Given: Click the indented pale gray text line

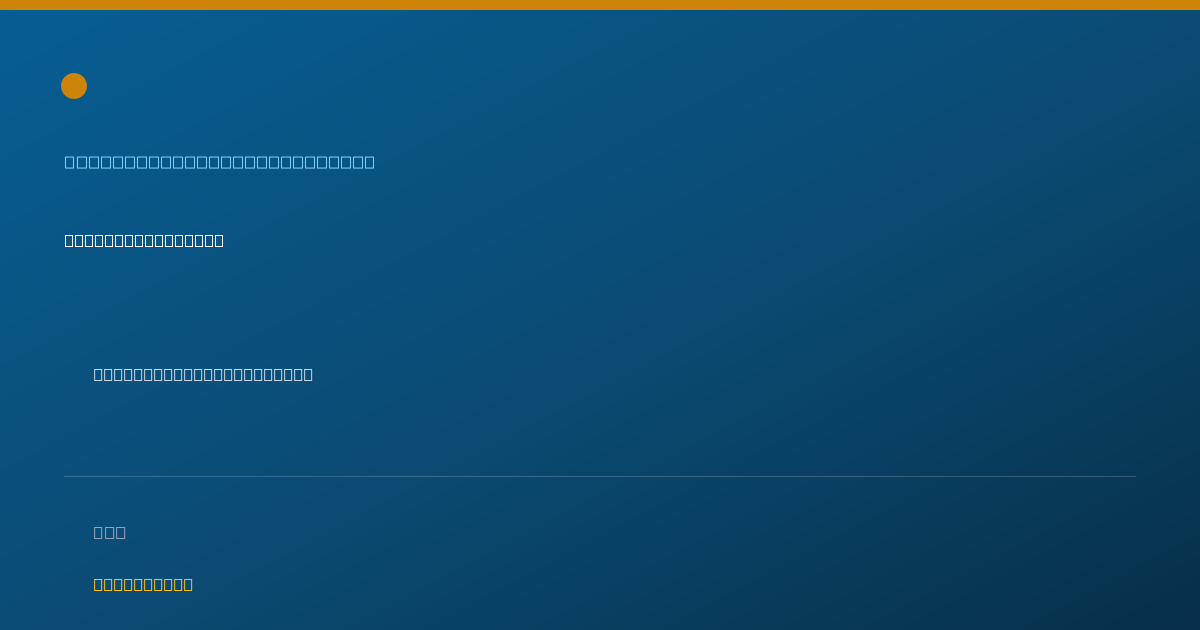Looking at the screenshot, I should click(203, 374).
